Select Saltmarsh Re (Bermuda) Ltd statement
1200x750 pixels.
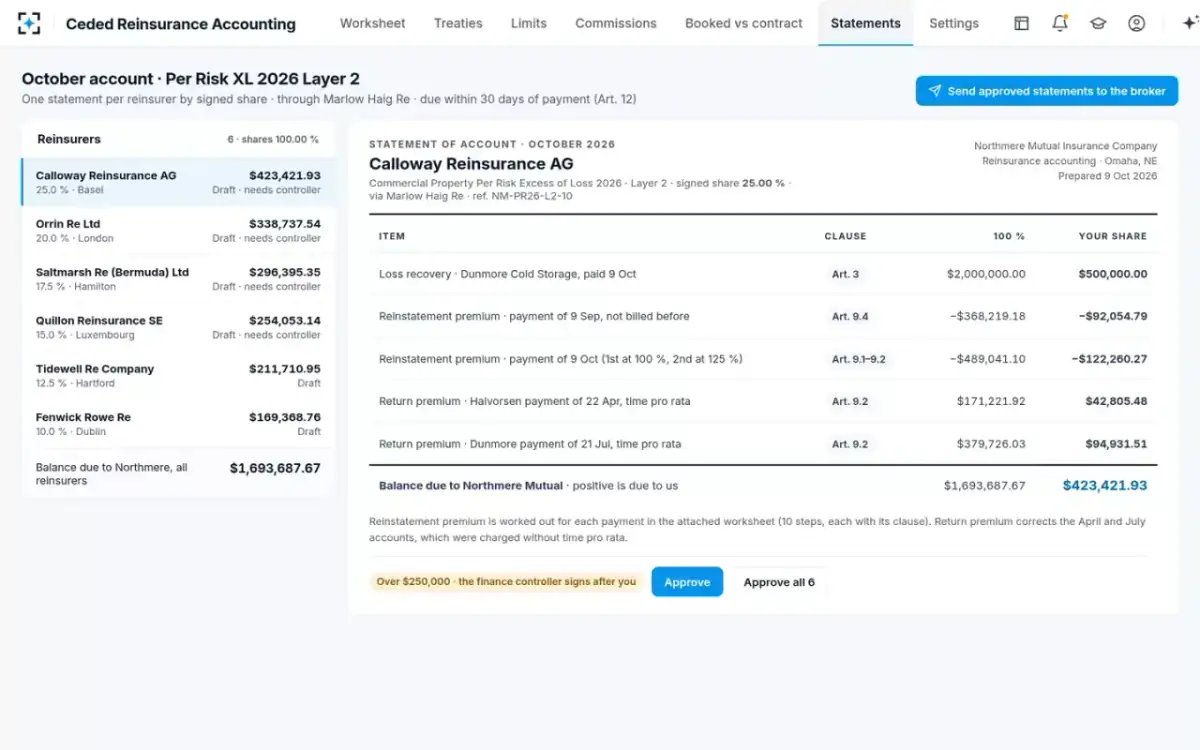pos(179,279)
